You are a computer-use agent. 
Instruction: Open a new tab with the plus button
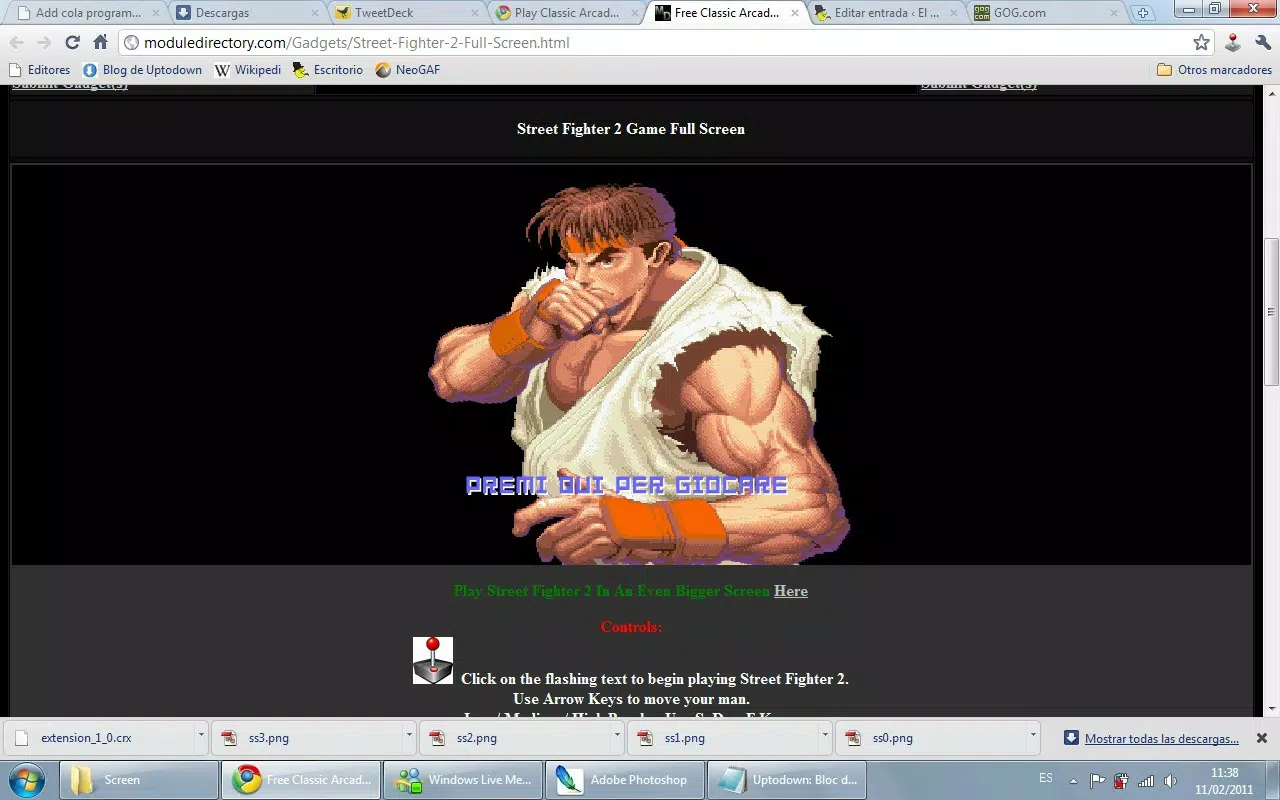1142,13
